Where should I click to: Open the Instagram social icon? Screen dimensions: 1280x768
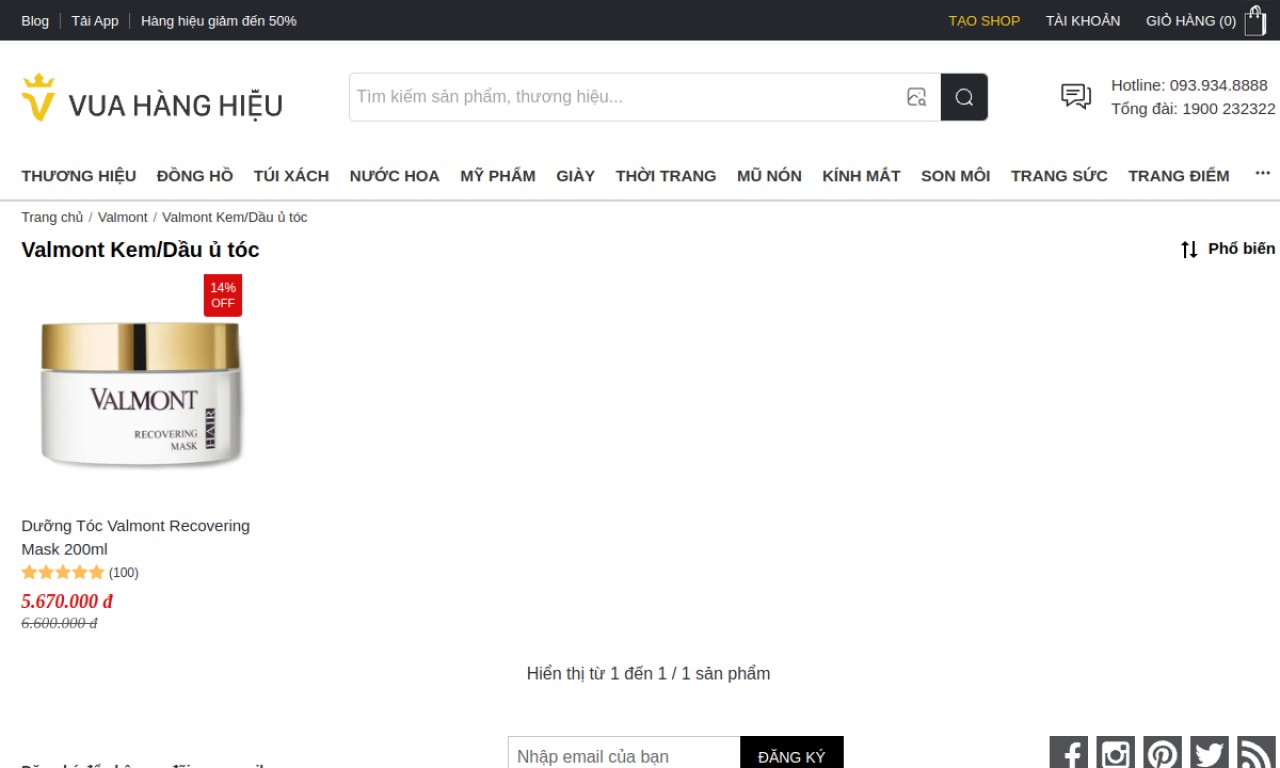[x=1115, y=753]
